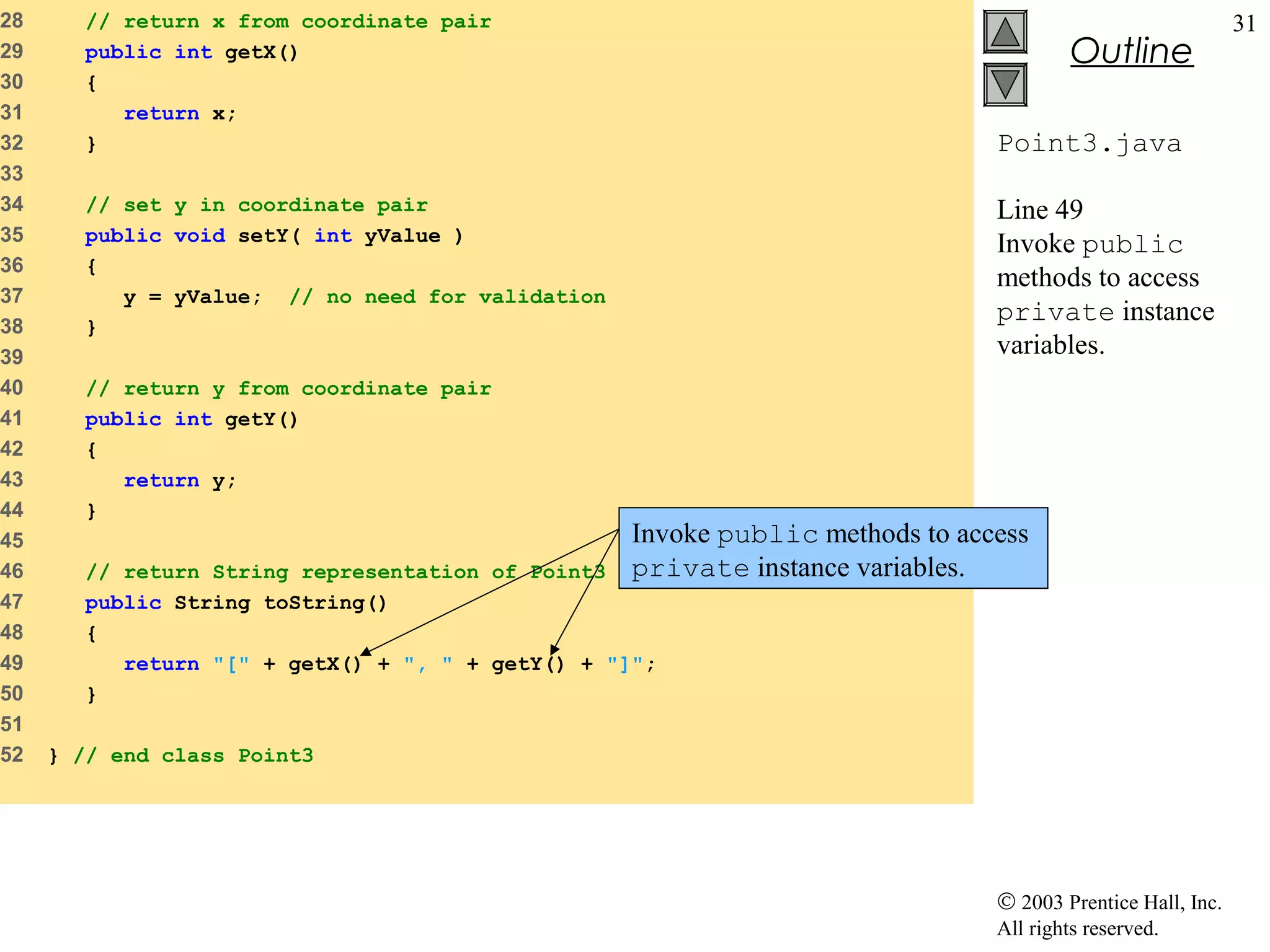Click the 'return x;' statement
The width and height of the screenshot is (1270, 952).
click(x=180, y=113)
